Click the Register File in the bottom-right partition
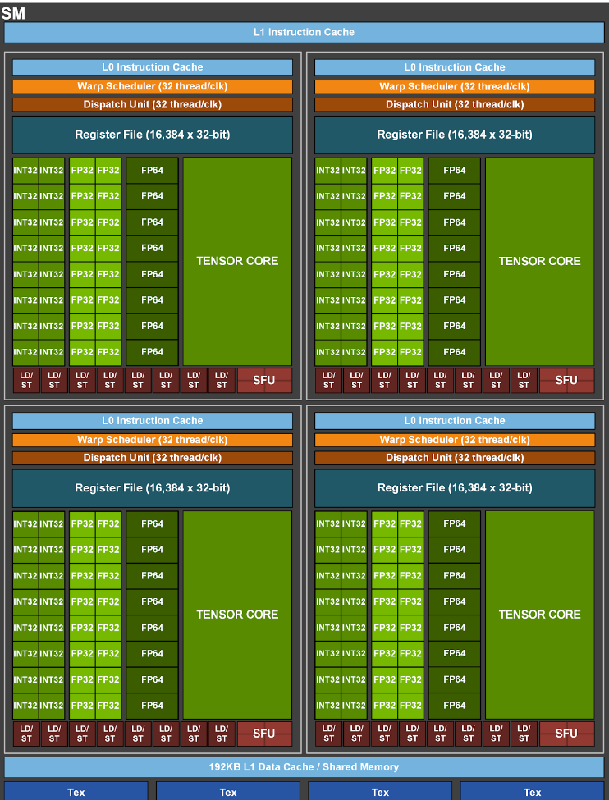609x800 pixels. click(x=454, y=488)
